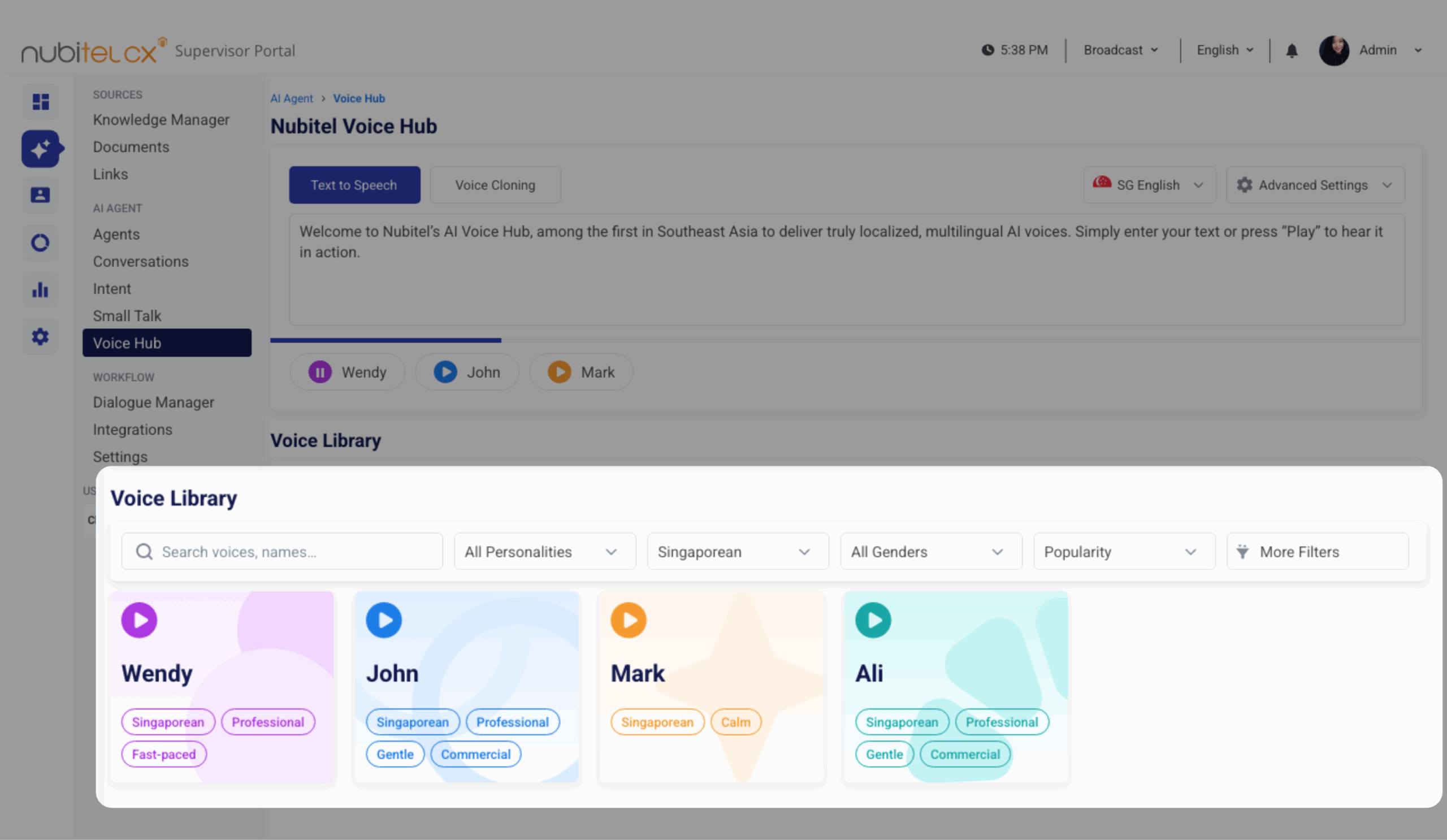This screenshot has height=840, width=1447.
Task: Open the SG English voice language dropdown
Action: 1150,185
